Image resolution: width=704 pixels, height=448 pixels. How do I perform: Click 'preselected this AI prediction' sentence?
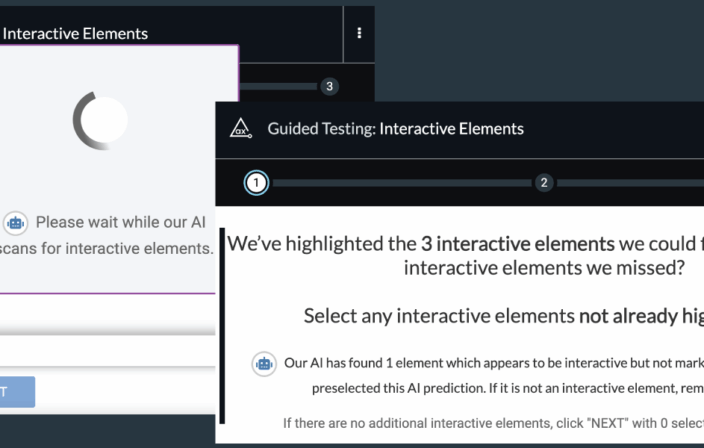(508, 388)
